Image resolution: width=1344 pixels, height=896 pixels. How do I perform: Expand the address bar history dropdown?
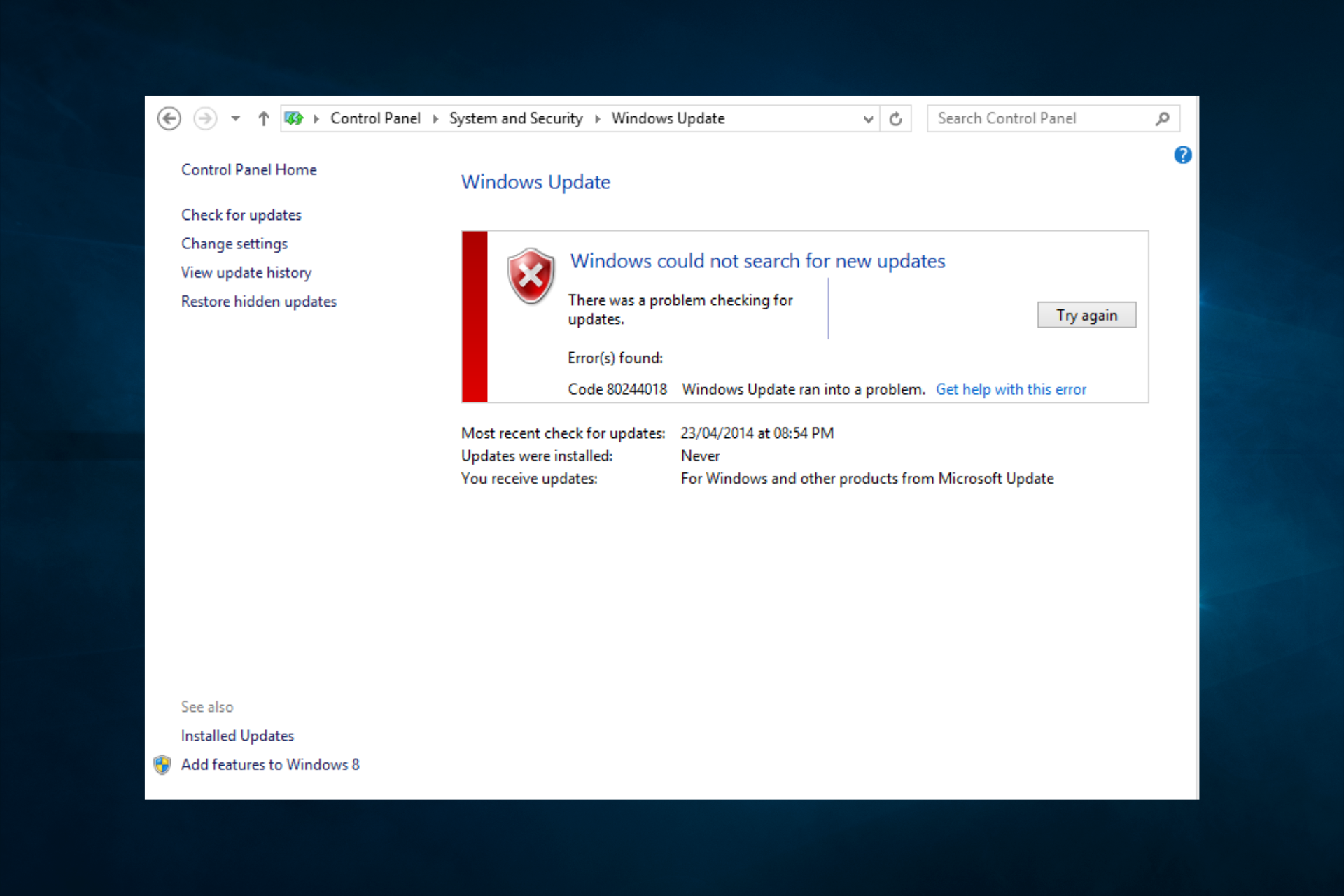tap(868, 119)
